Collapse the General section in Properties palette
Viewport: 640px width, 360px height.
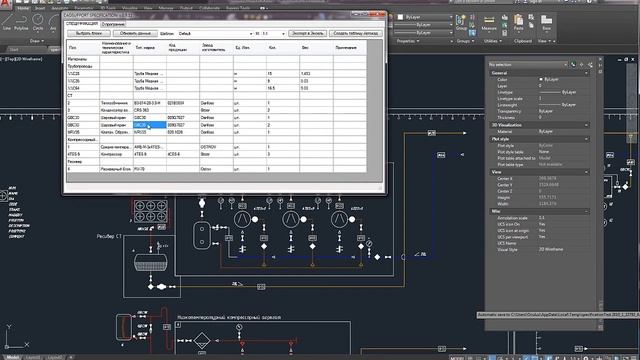click(x=586, y=73)
